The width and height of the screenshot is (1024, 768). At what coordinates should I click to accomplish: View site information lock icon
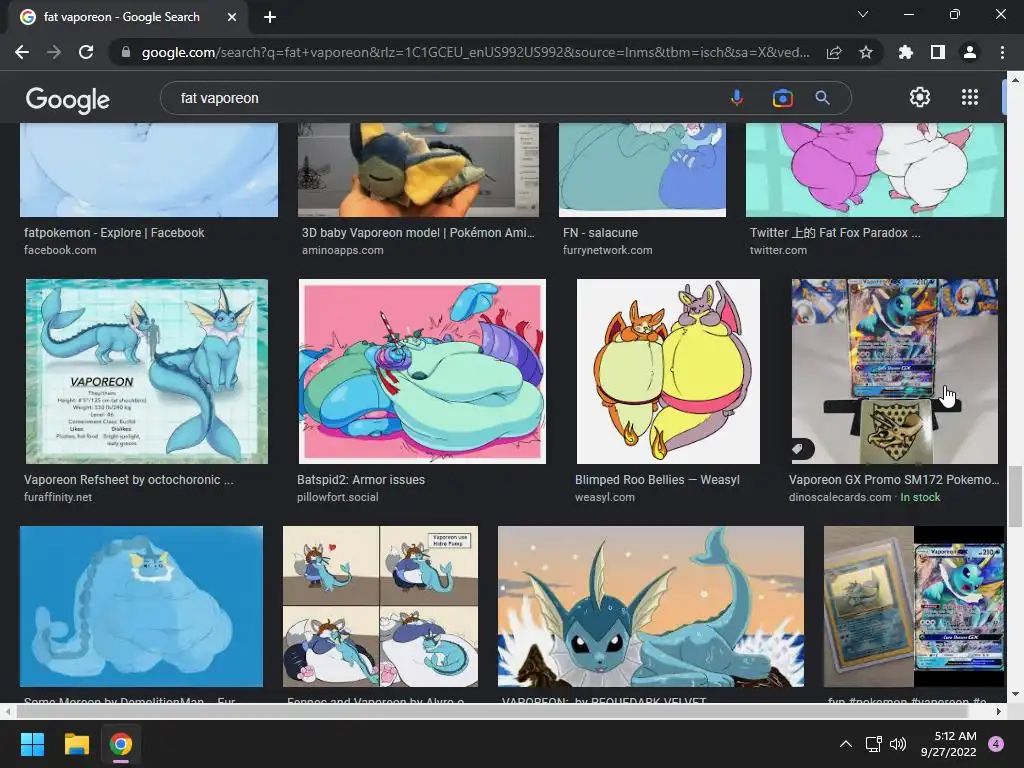tap(126, 52)
